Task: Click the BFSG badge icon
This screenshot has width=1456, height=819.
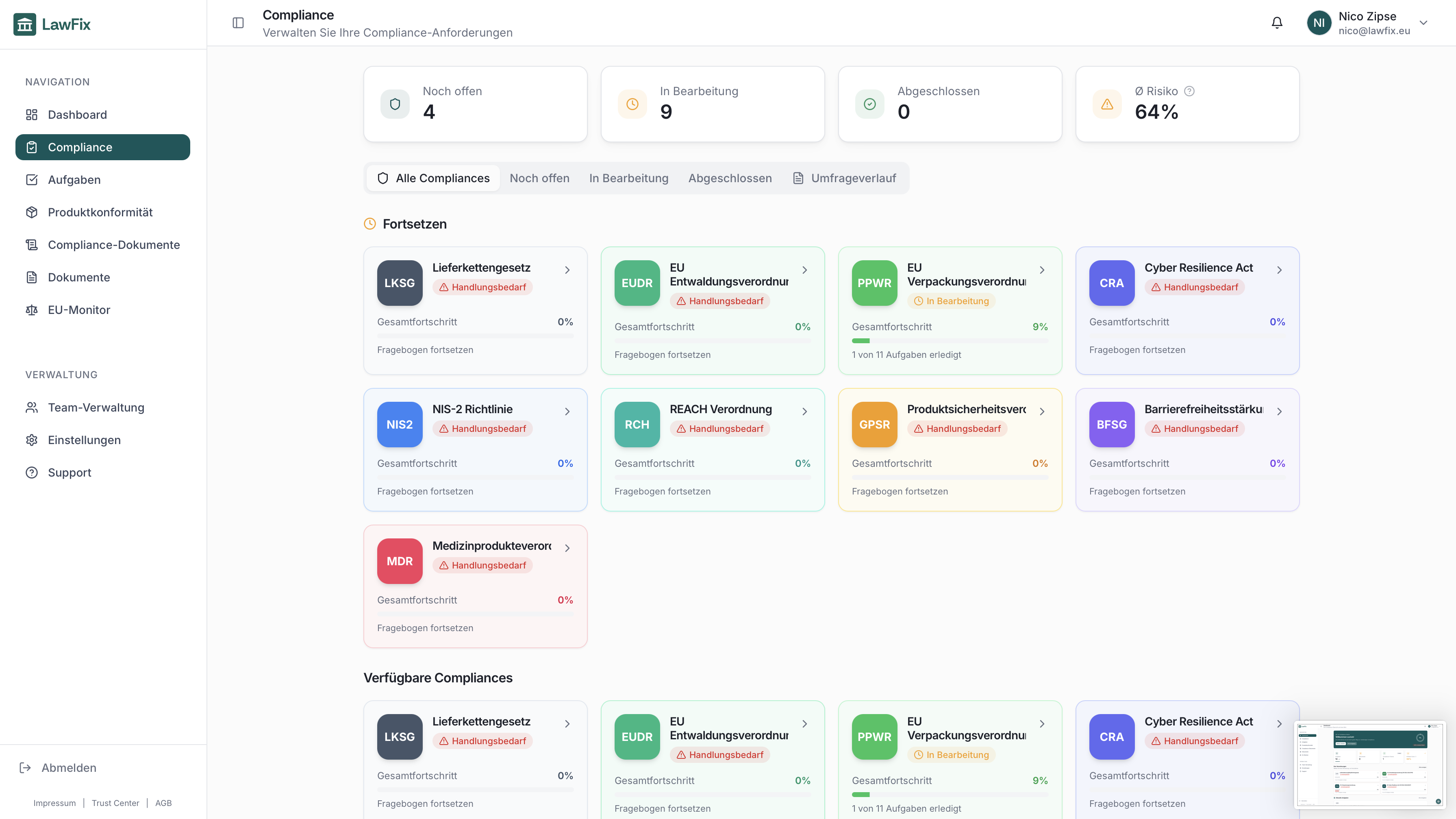Action: (x=1112, y=424)
